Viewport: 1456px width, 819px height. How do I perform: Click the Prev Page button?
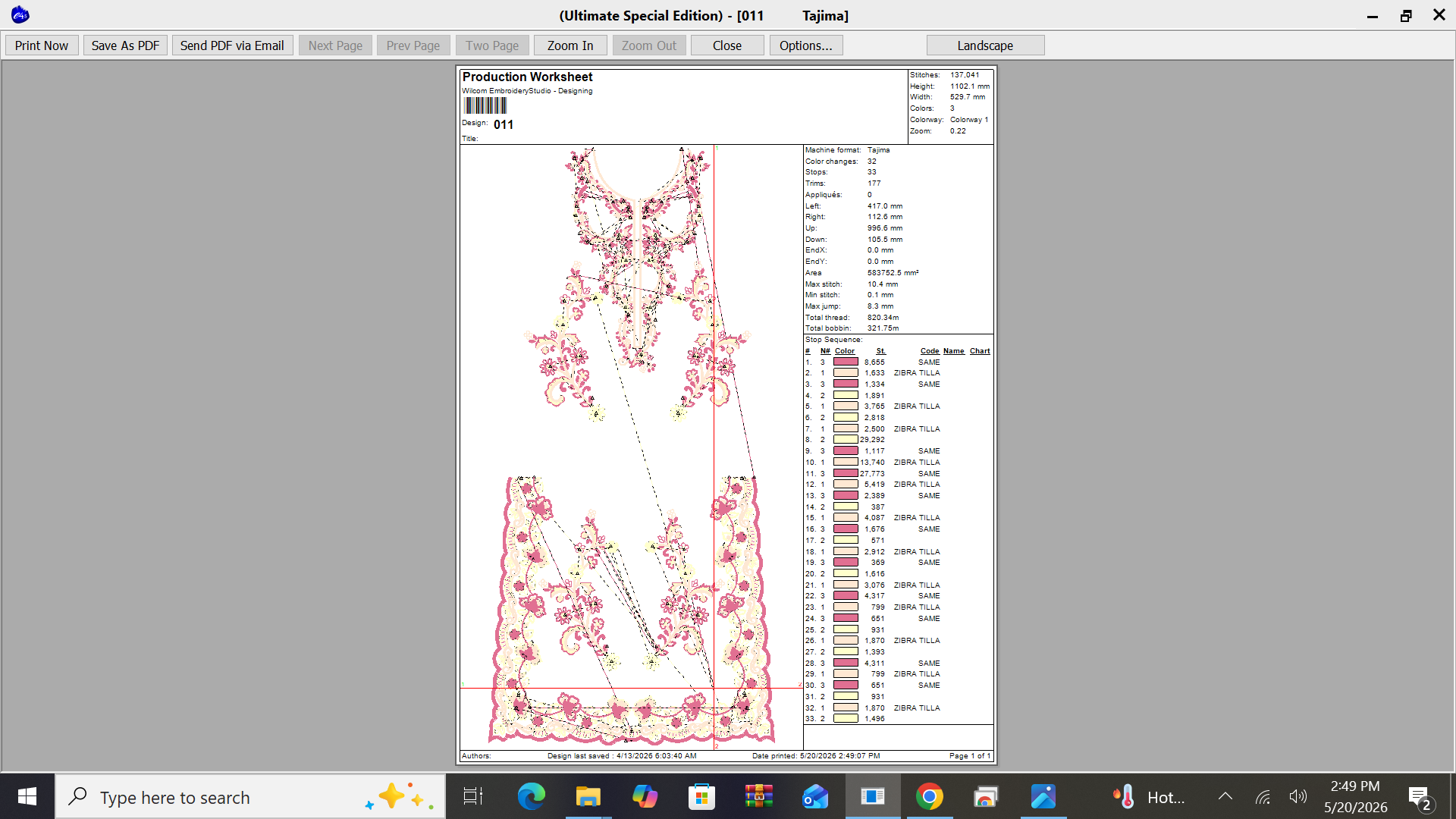413,45
